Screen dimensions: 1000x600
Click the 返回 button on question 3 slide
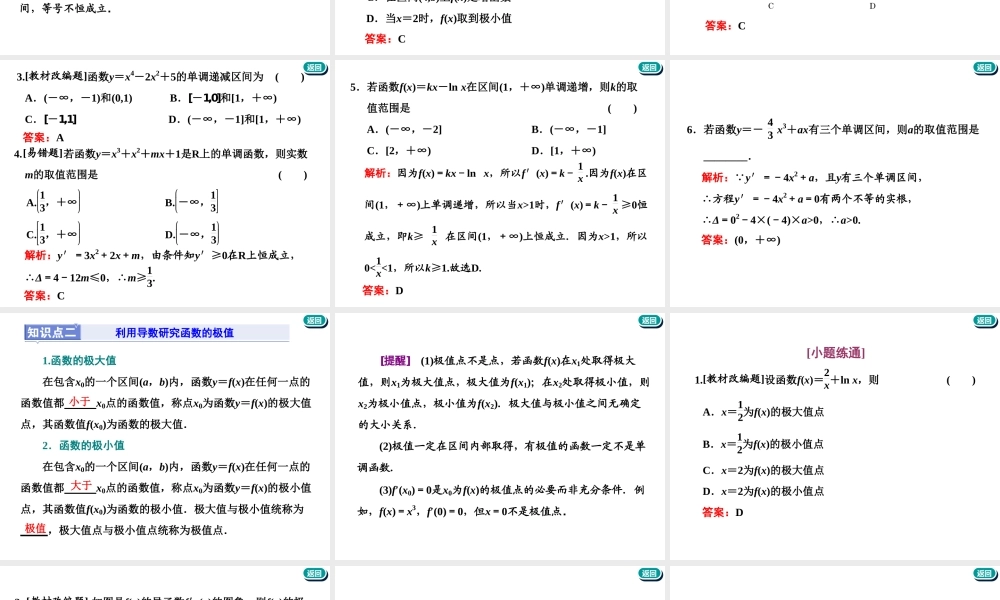click(x=314, y=68)
